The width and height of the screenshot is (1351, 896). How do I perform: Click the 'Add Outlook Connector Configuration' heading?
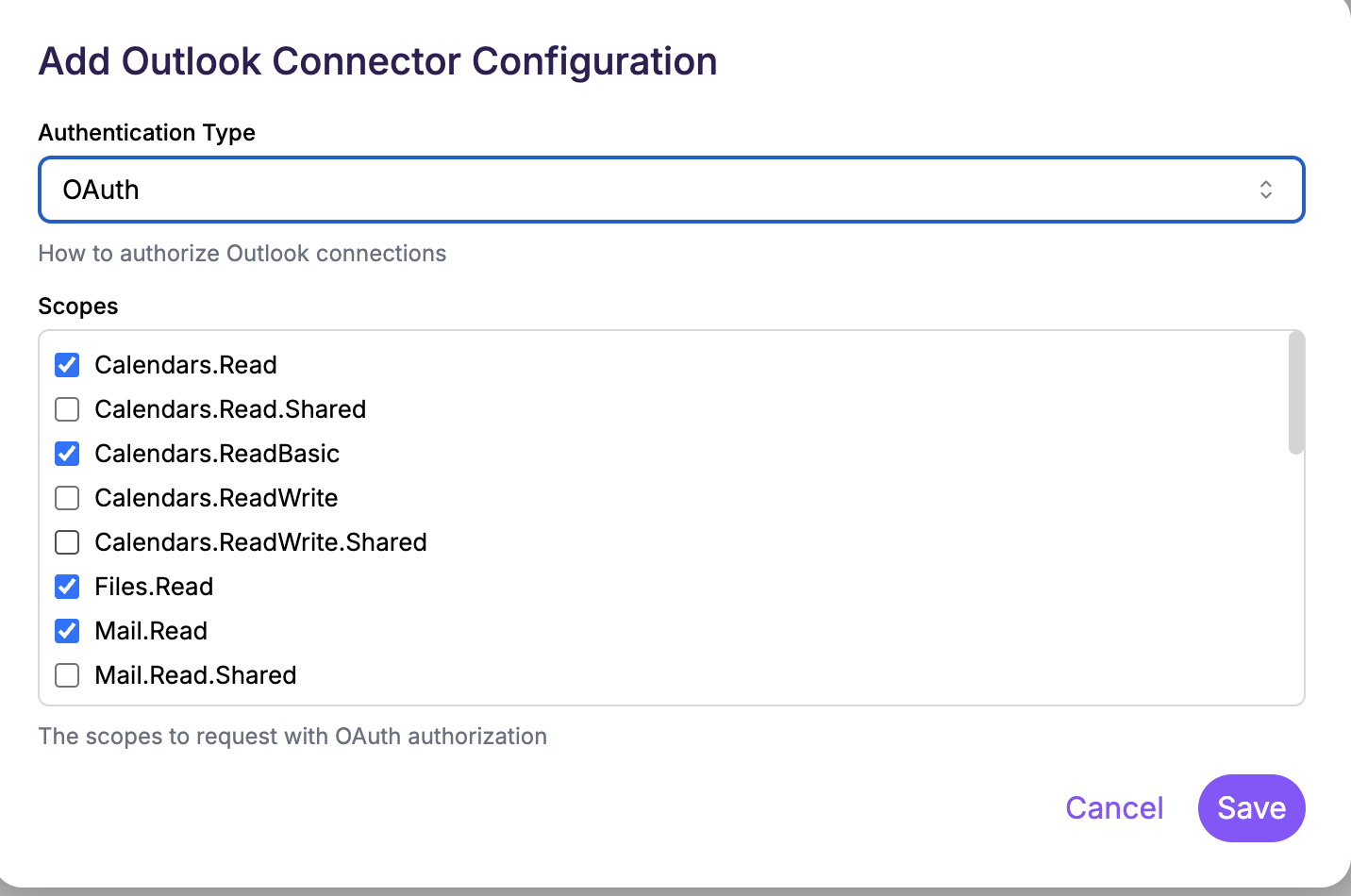(377, 61)
